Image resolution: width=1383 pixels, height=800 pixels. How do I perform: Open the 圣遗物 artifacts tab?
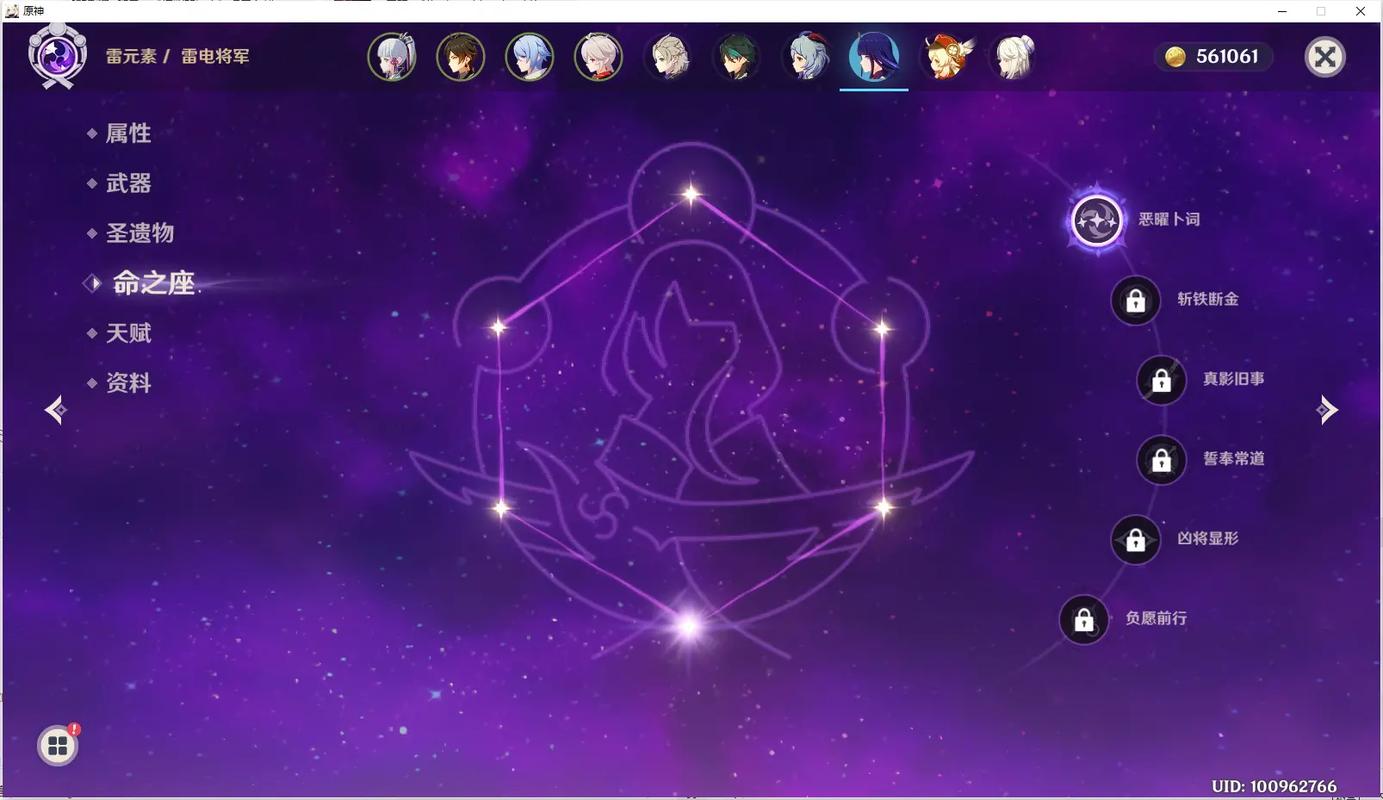coord(140,233)
